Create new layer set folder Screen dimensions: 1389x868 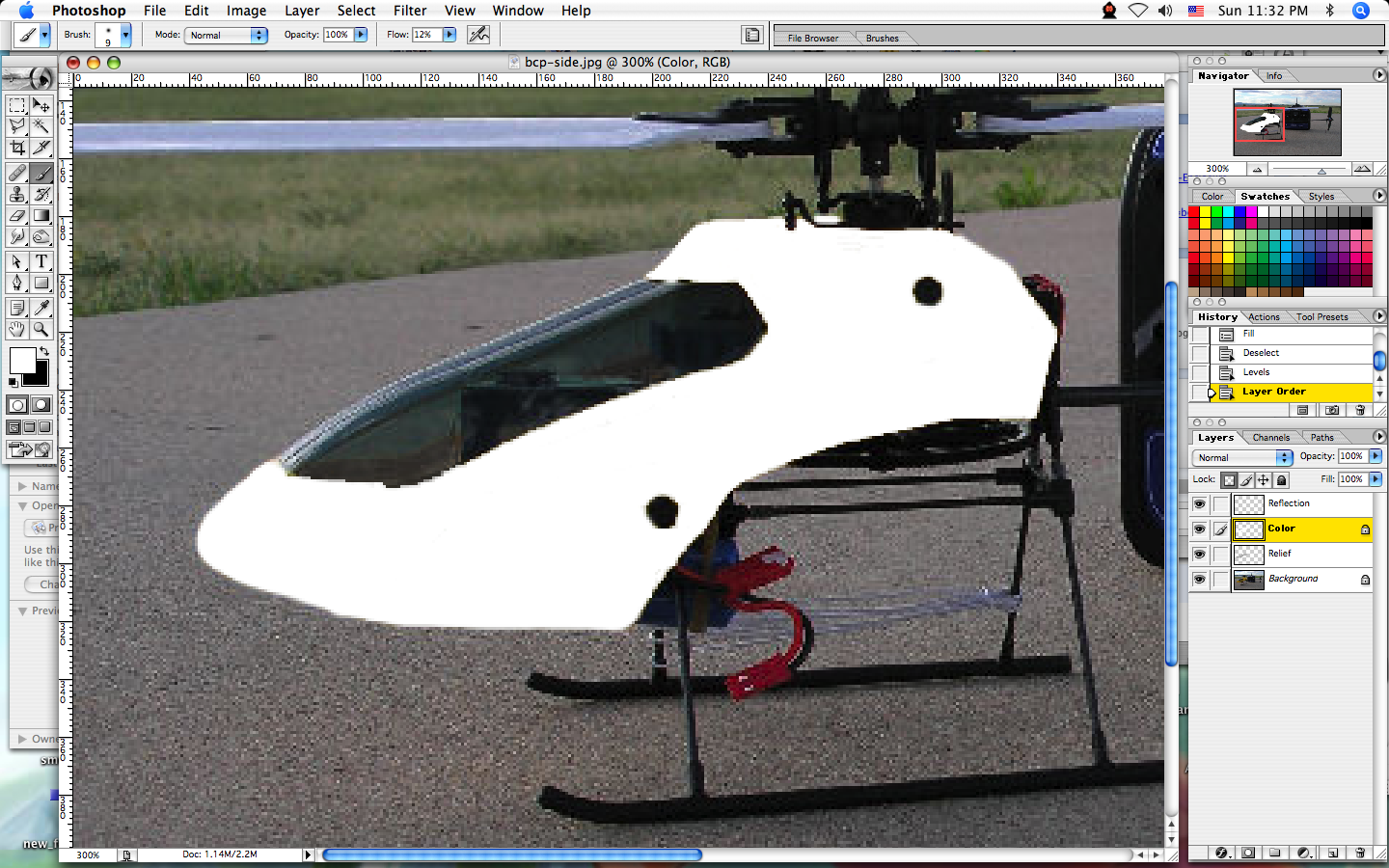1275,854
